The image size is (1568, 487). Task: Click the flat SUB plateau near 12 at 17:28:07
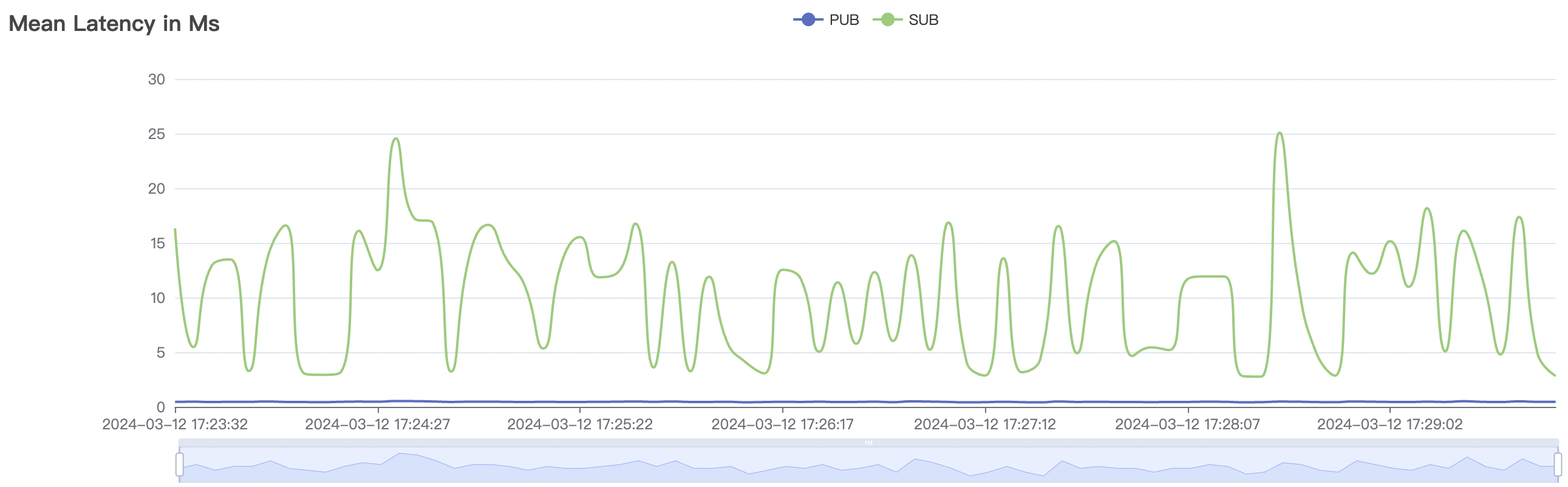(x=1207, y=277)
